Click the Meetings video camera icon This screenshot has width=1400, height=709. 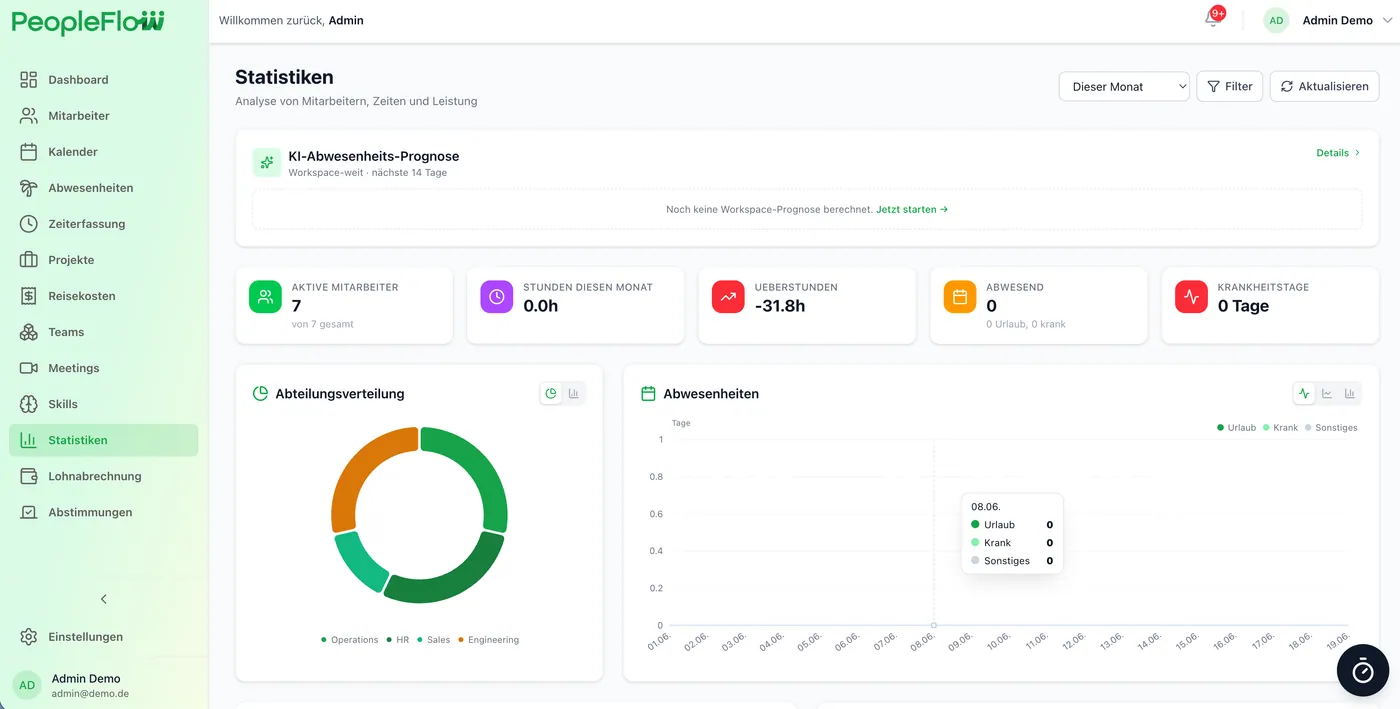29,368
